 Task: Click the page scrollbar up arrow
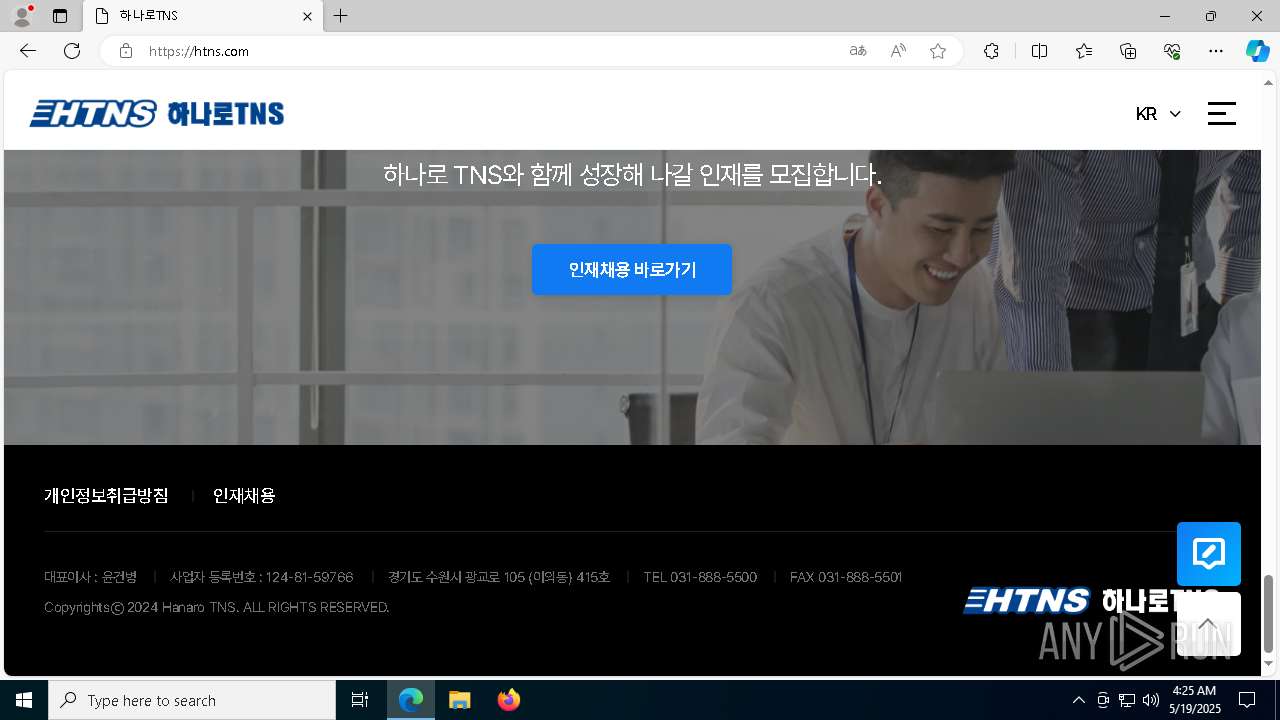1269,83
